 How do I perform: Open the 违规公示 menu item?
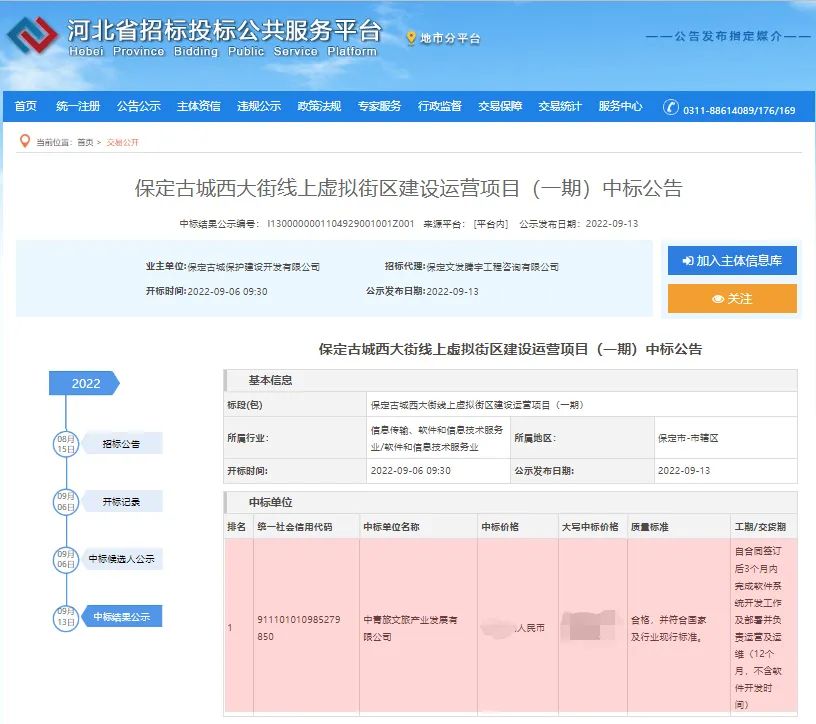click(259, 106)
